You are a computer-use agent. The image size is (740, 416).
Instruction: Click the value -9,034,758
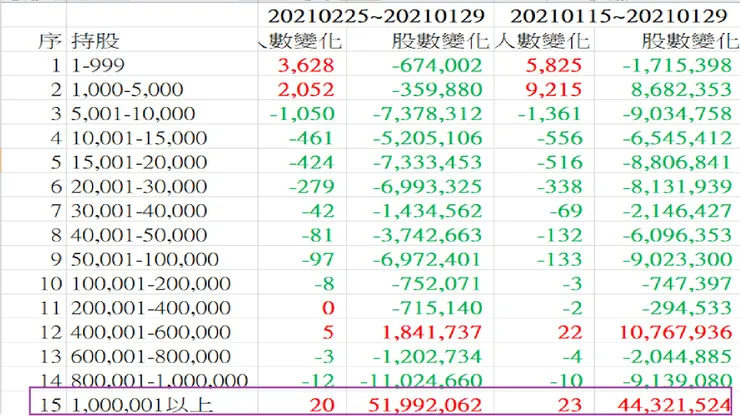(677, 114)
